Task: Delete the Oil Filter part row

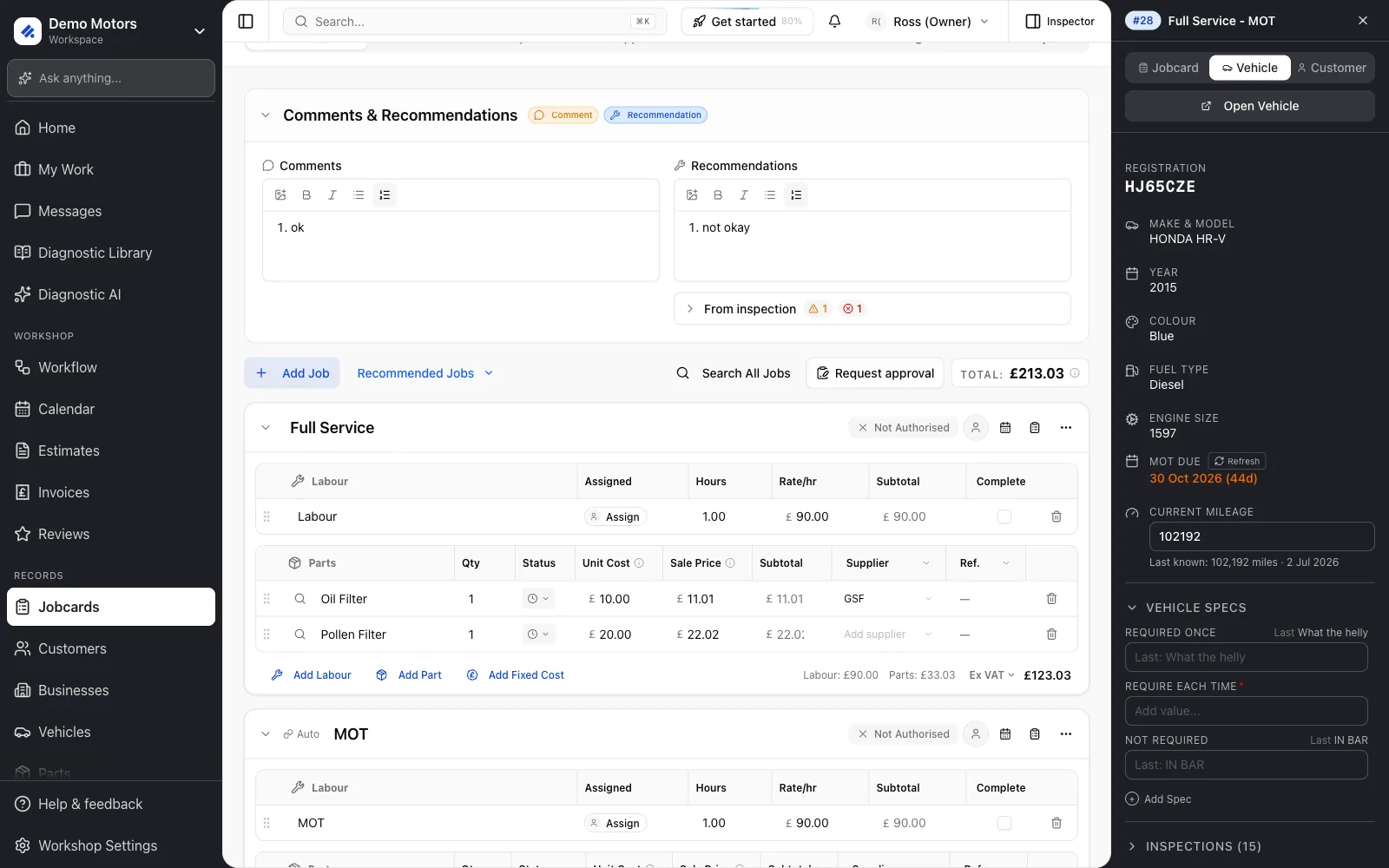Action: point(1051,599)
